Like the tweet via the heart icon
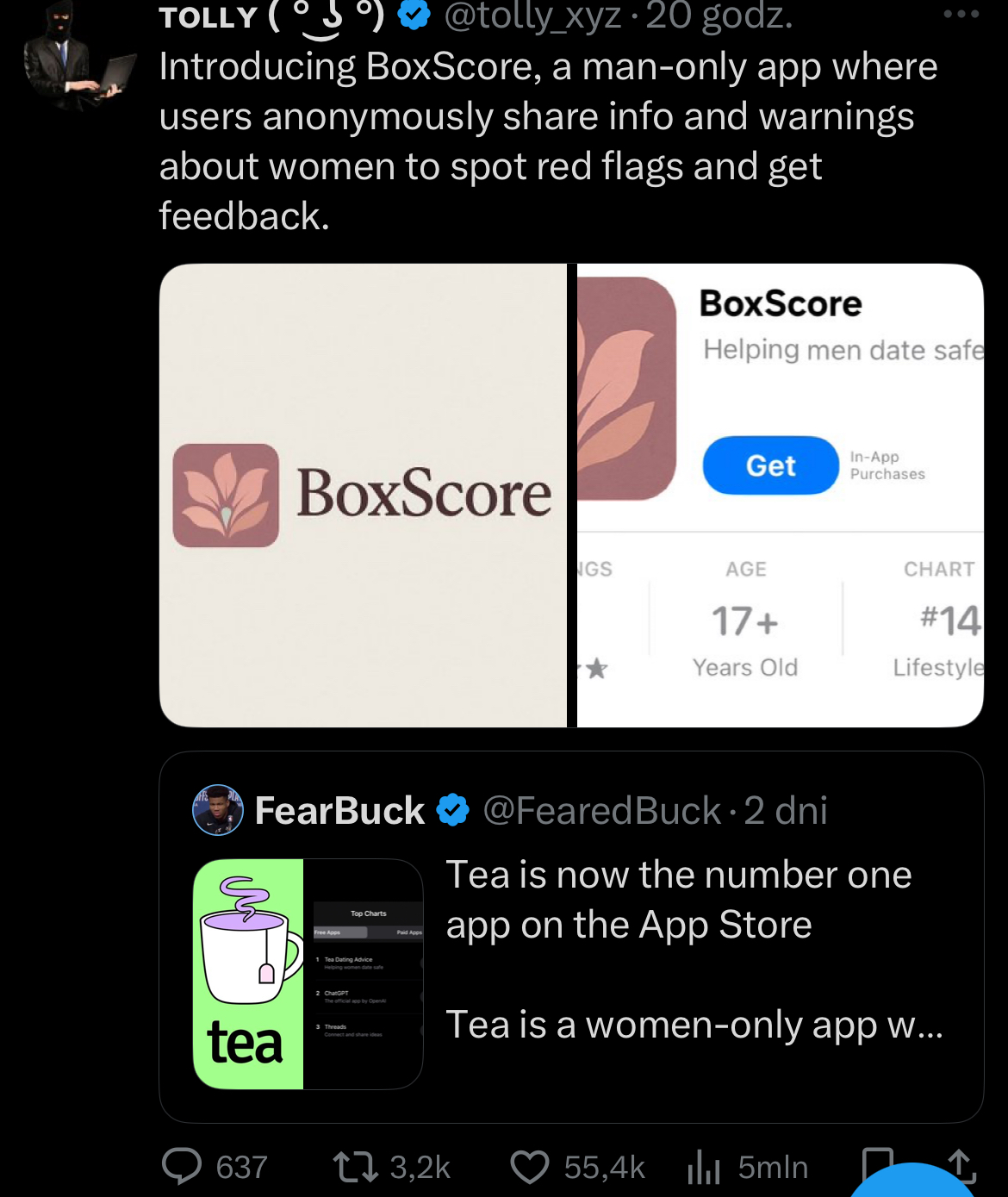 [530, 1168]
